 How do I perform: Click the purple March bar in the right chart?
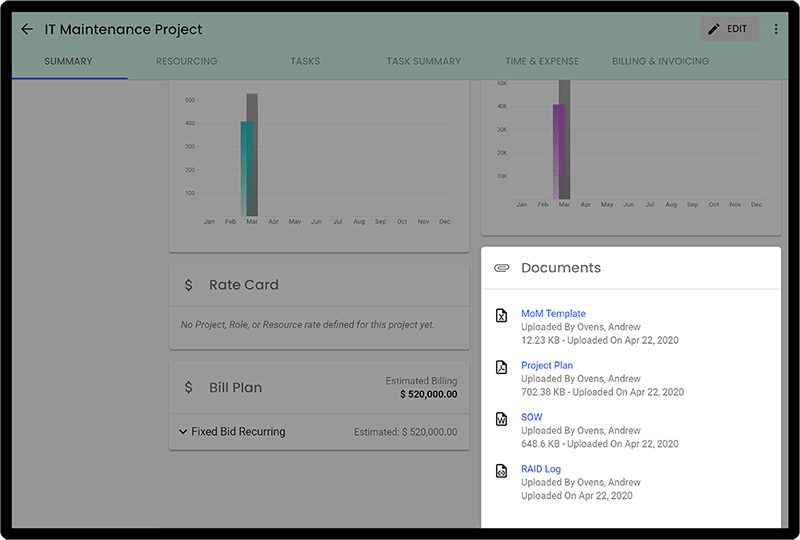pyautogui.click(x=558, y=152)
